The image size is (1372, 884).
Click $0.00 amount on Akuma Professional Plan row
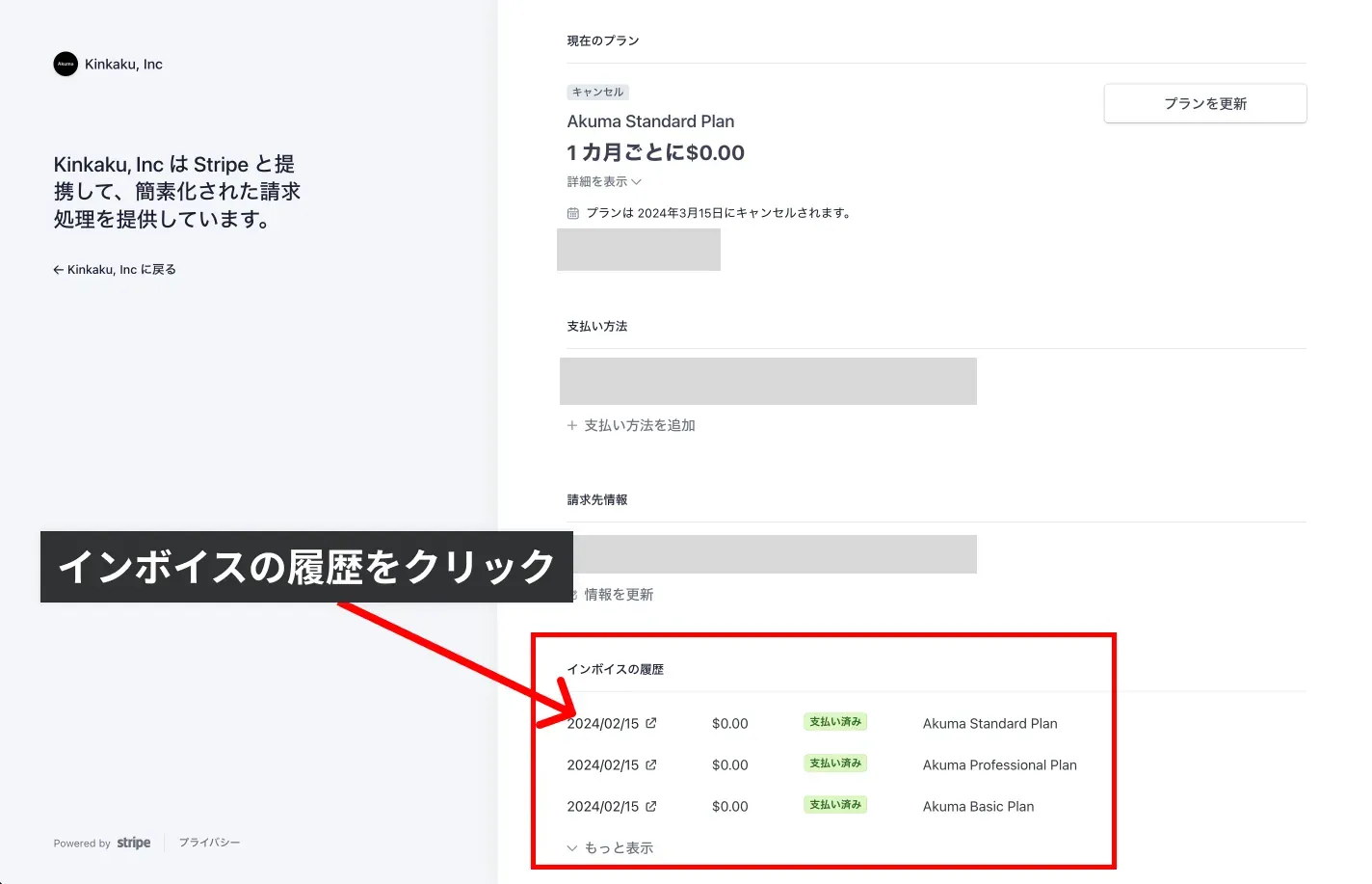coord(729,765)
